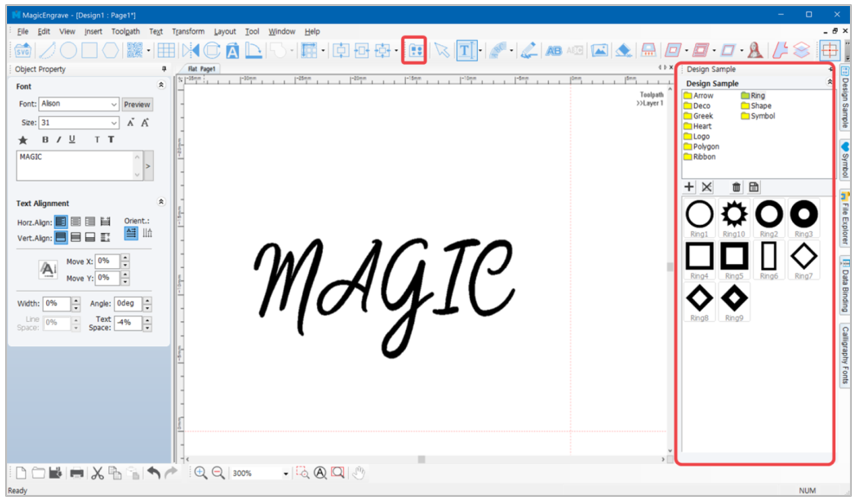Screen dimensions: 856x500
Task: Click the insert image toolbar icon
Action: (599, 51)
